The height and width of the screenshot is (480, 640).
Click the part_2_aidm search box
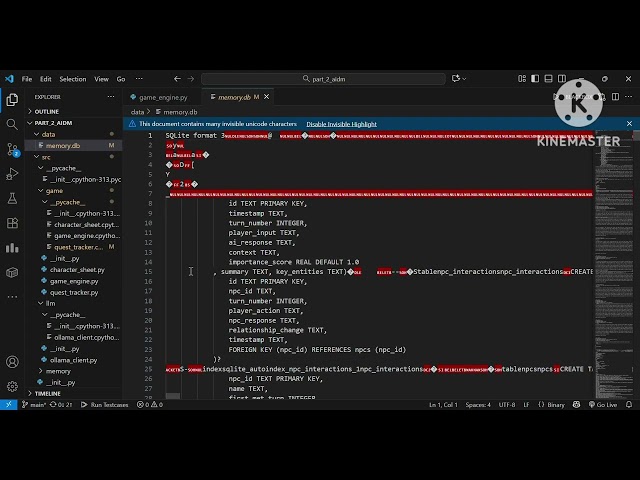coord(323,79)
